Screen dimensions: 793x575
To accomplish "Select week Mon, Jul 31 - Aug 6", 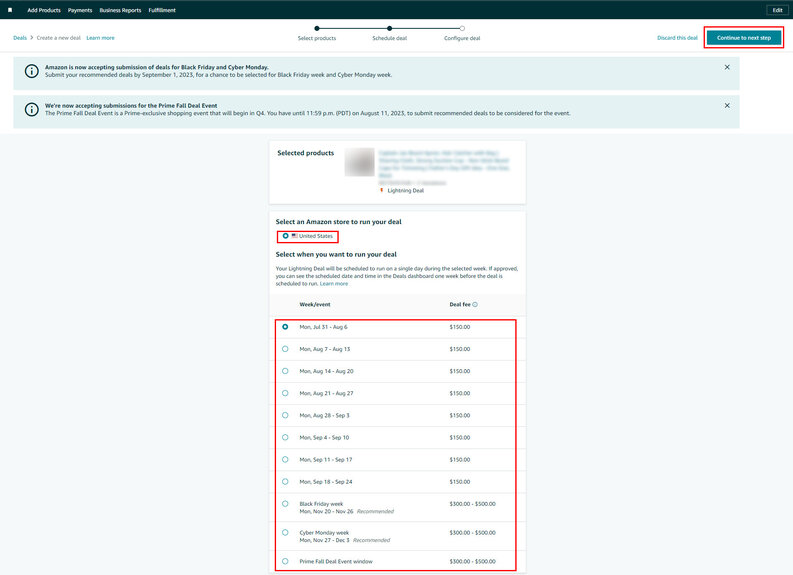I will 285,327.
